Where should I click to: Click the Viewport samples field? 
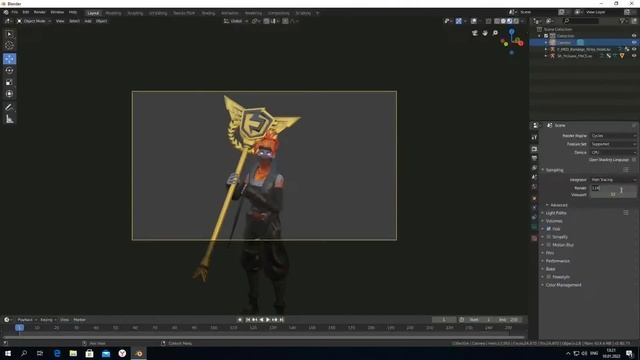[613, 195]
